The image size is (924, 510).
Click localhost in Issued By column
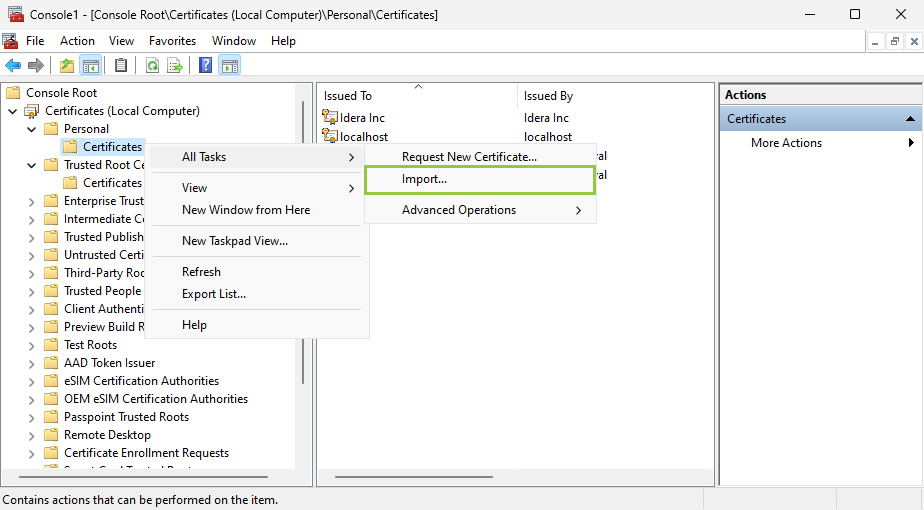point(547,137)
